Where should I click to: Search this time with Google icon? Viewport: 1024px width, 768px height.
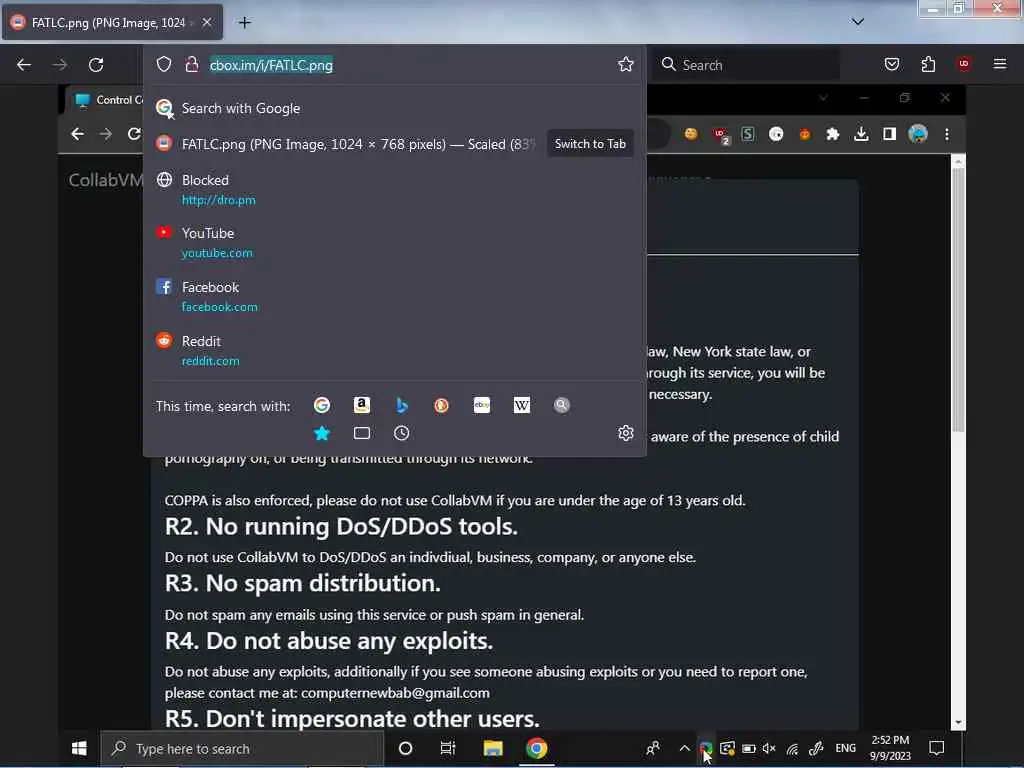(322, 406)
